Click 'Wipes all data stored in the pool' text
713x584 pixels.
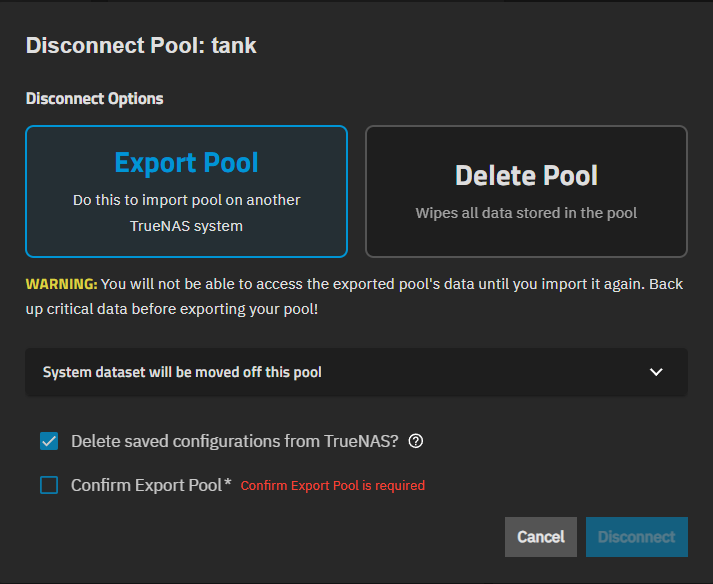[526, 213]
